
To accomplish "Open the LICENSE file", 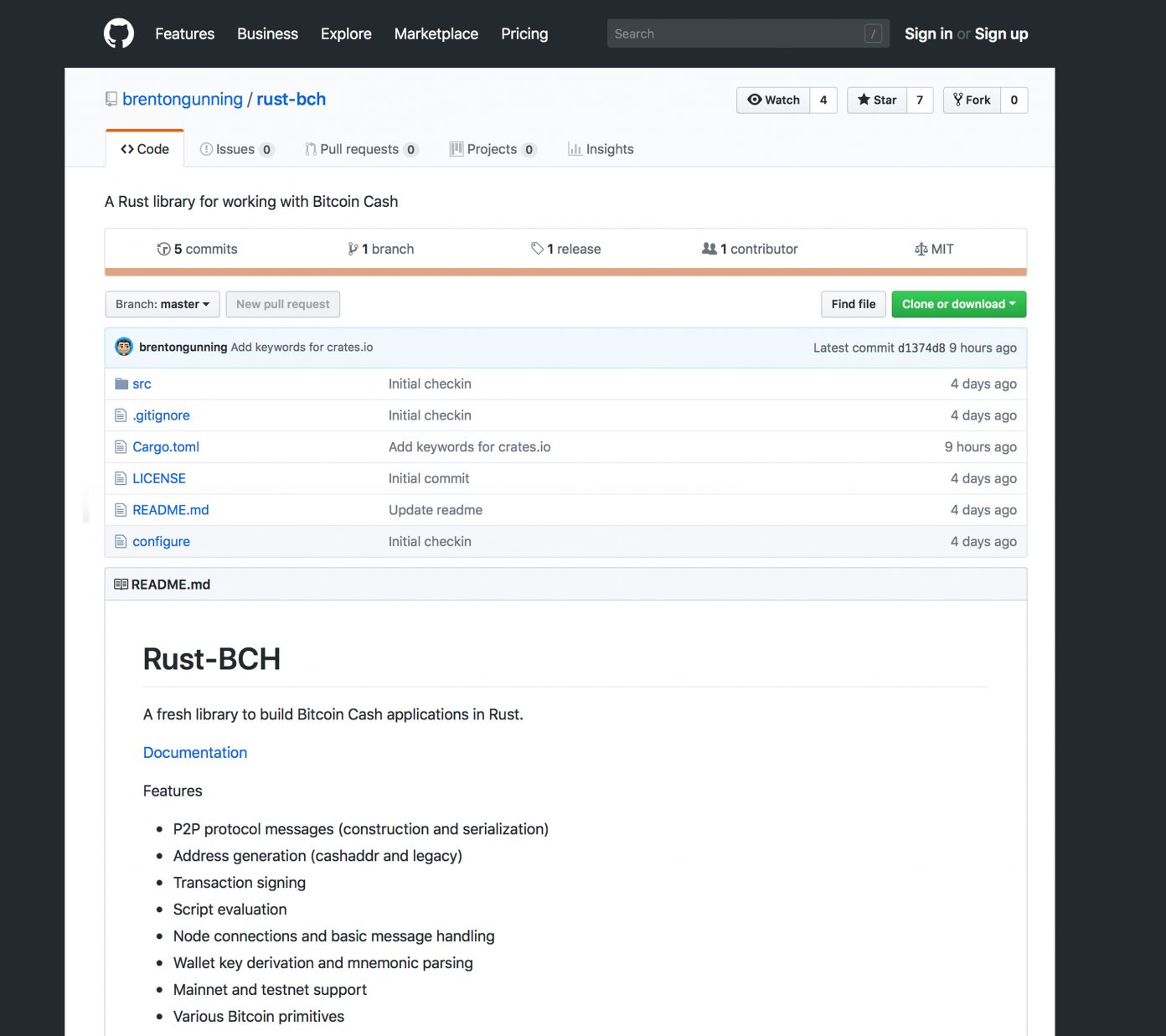I will click(159, 478).
